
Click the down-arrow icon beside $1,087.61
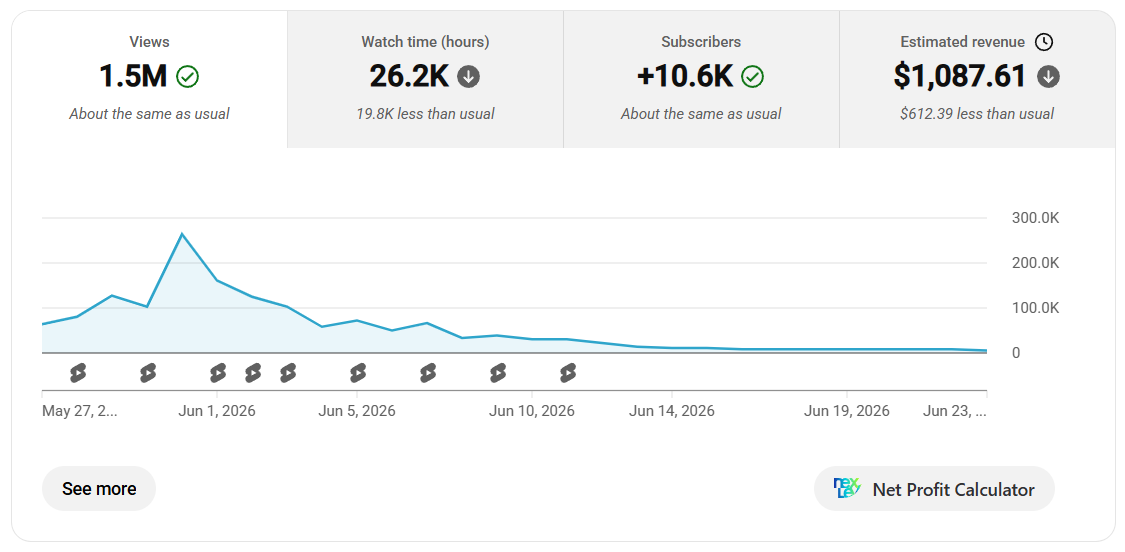pos(1048,77)
